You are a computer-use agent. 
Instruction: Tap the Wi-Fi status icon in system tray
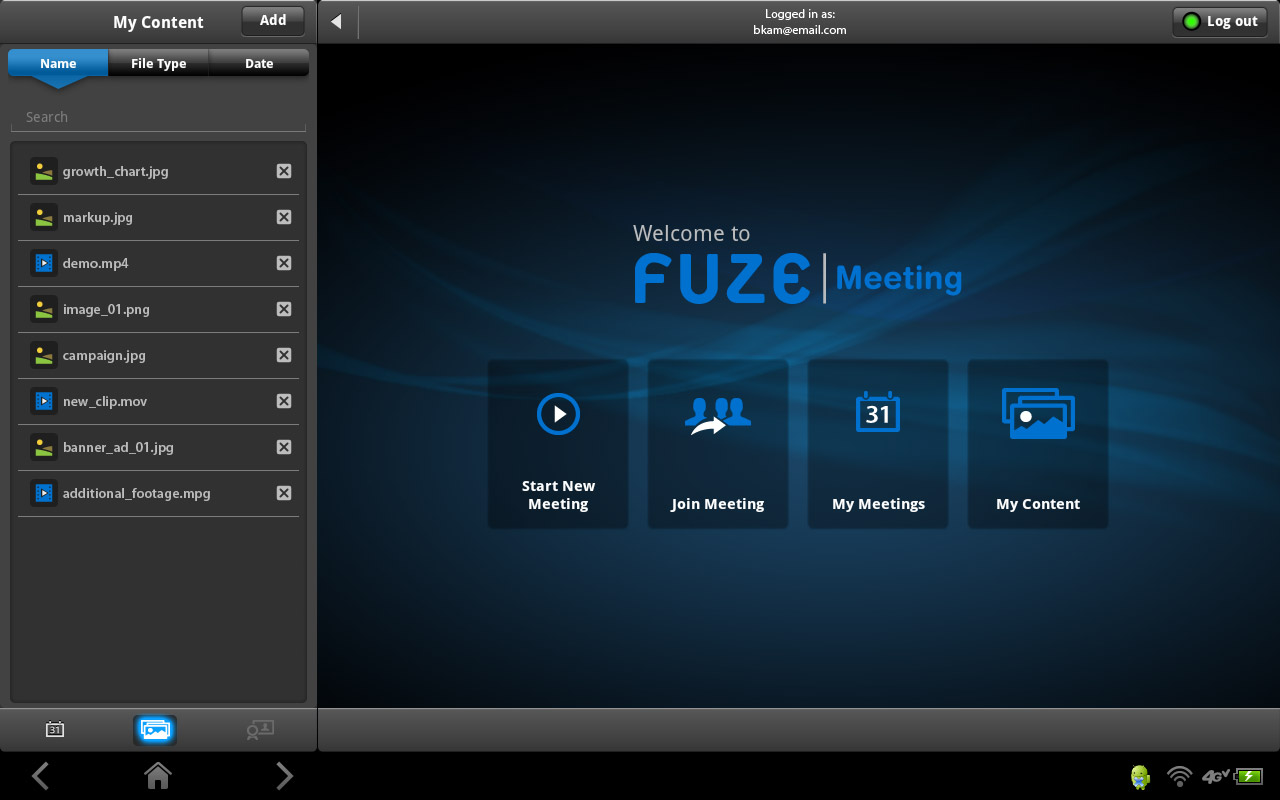[1179, 776]
